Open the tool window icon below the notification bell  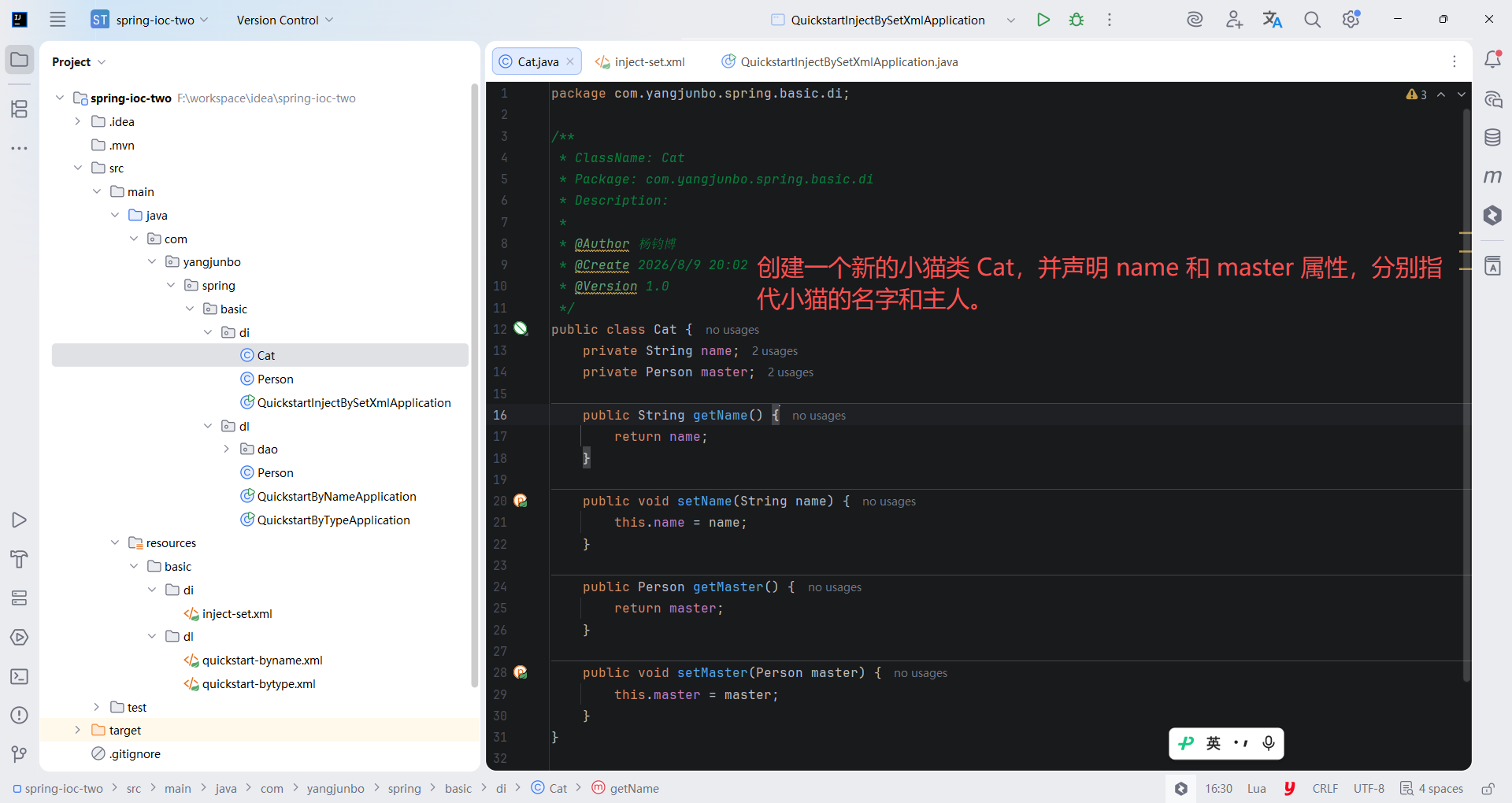click(x=1492, y=99)
